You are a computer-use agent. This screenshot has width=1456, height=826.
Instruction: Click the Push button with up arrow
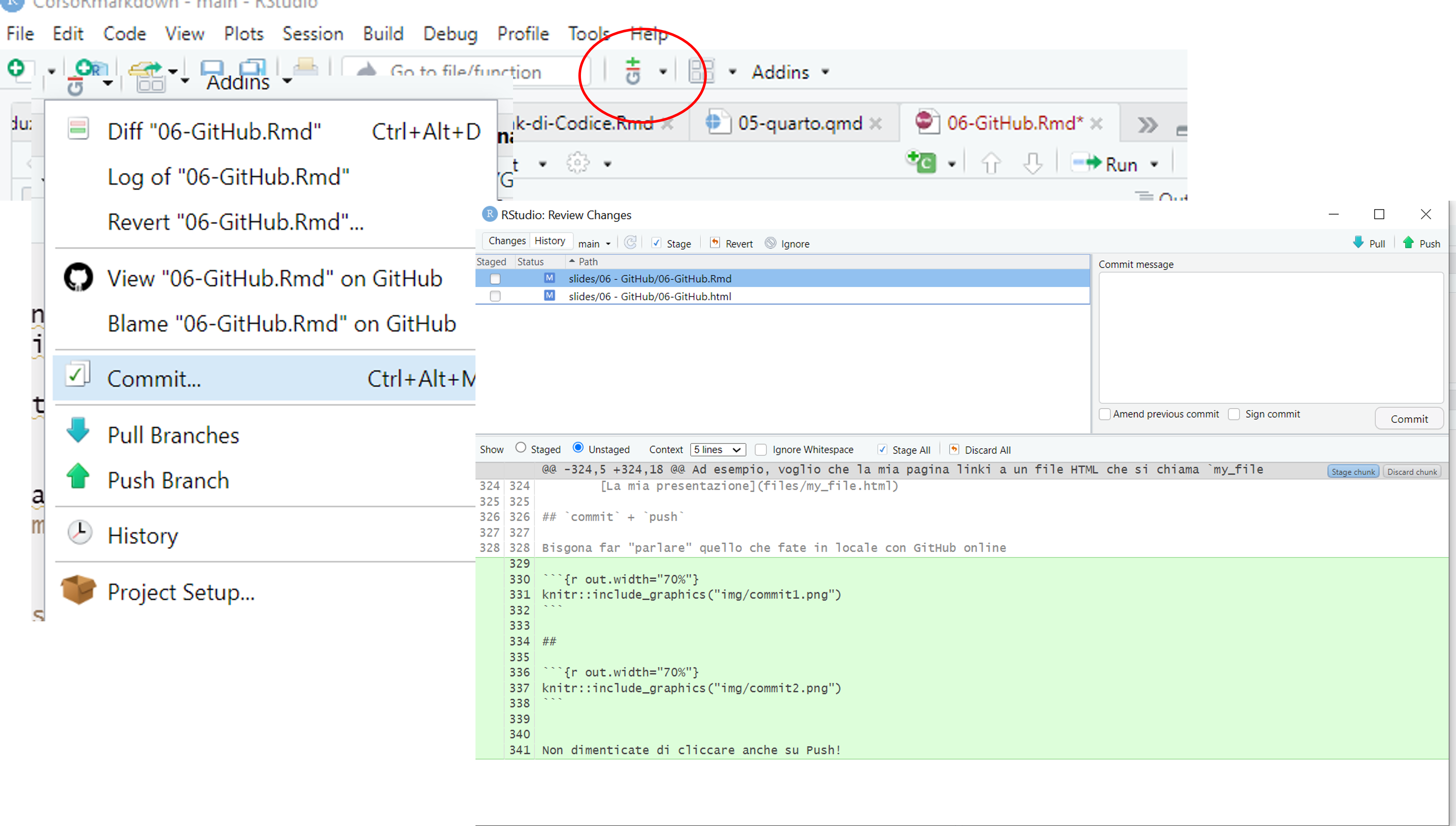pyautogui.click(x=1421, y=243)
